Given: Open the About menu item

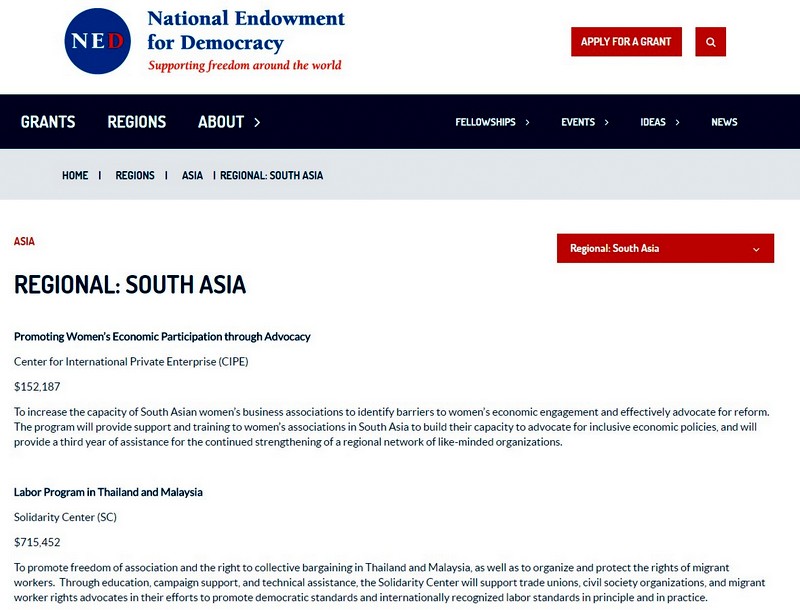Looking at the screenshot, I should pos(221,122).
